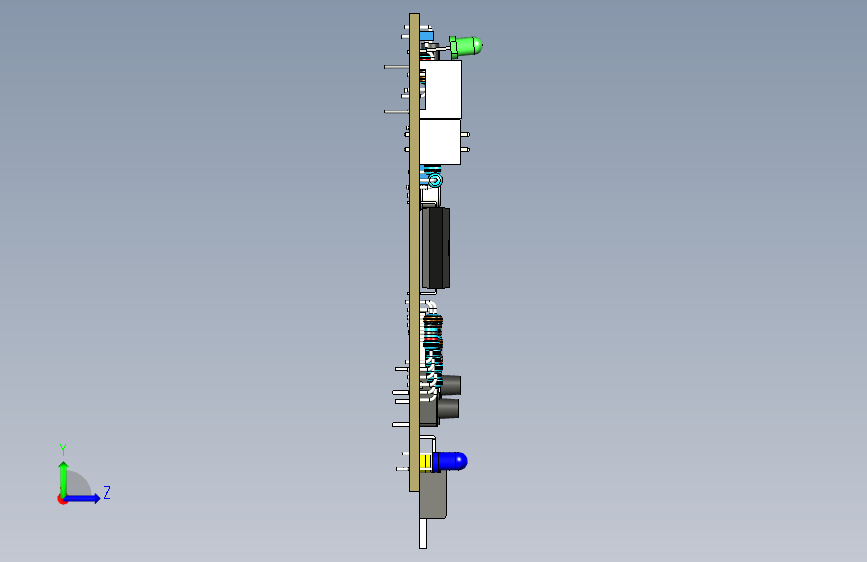Select the black IC chip component
This screenshot has height=562, width=867.
click(x=436, y=248)
